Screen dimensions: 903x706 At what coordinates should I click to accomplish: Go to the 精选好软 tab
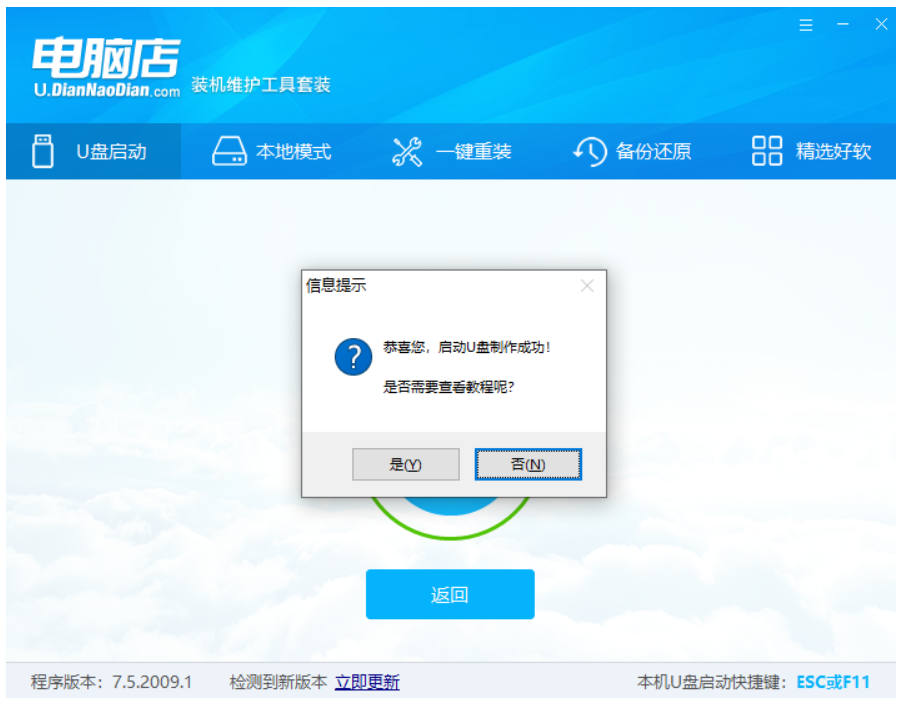(811, 151)
